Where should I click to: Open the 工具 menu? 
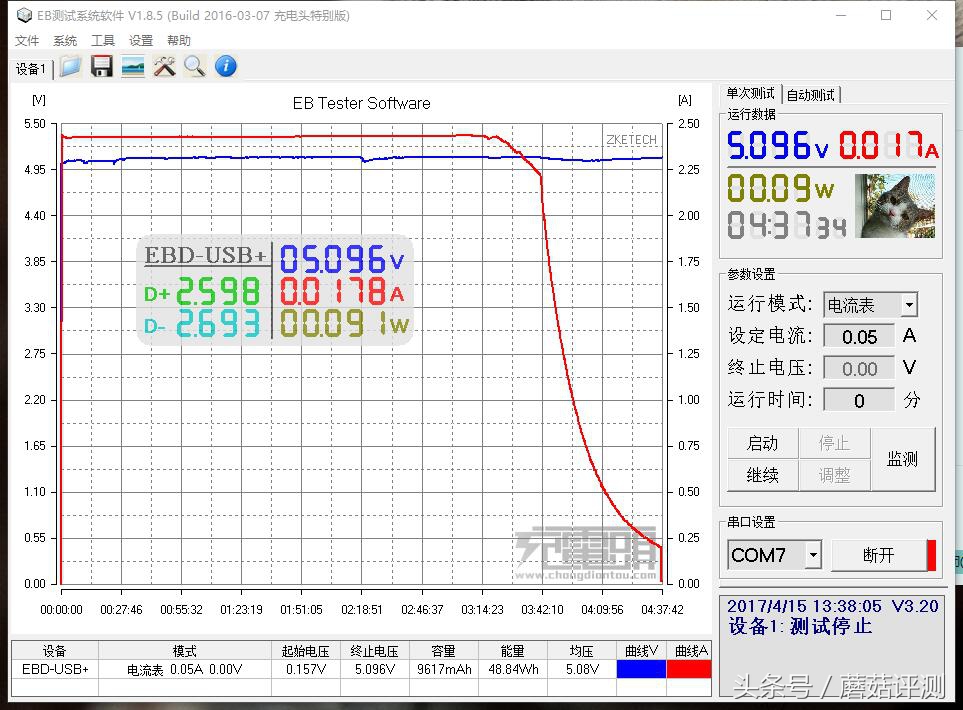[103, 41]
